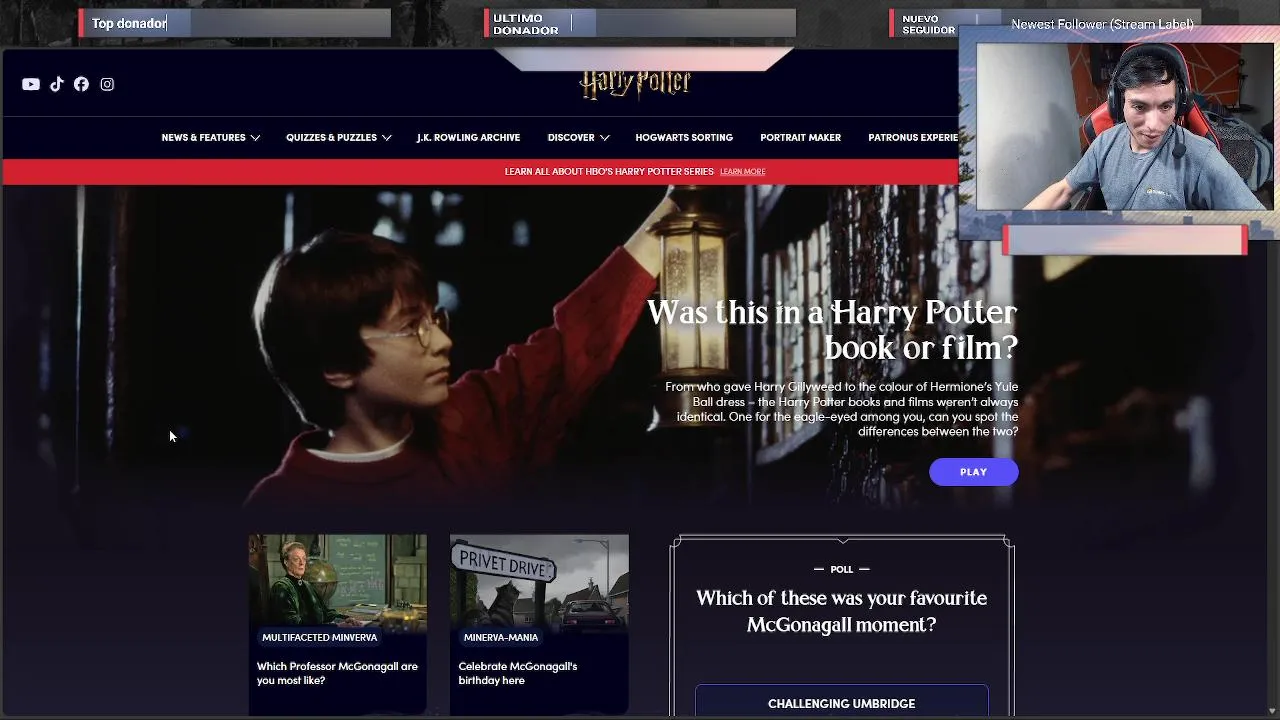Viewport: 1280px width, 720px height.
Task: Click the Minerva-Mania tag
Action: coord(500,637)
